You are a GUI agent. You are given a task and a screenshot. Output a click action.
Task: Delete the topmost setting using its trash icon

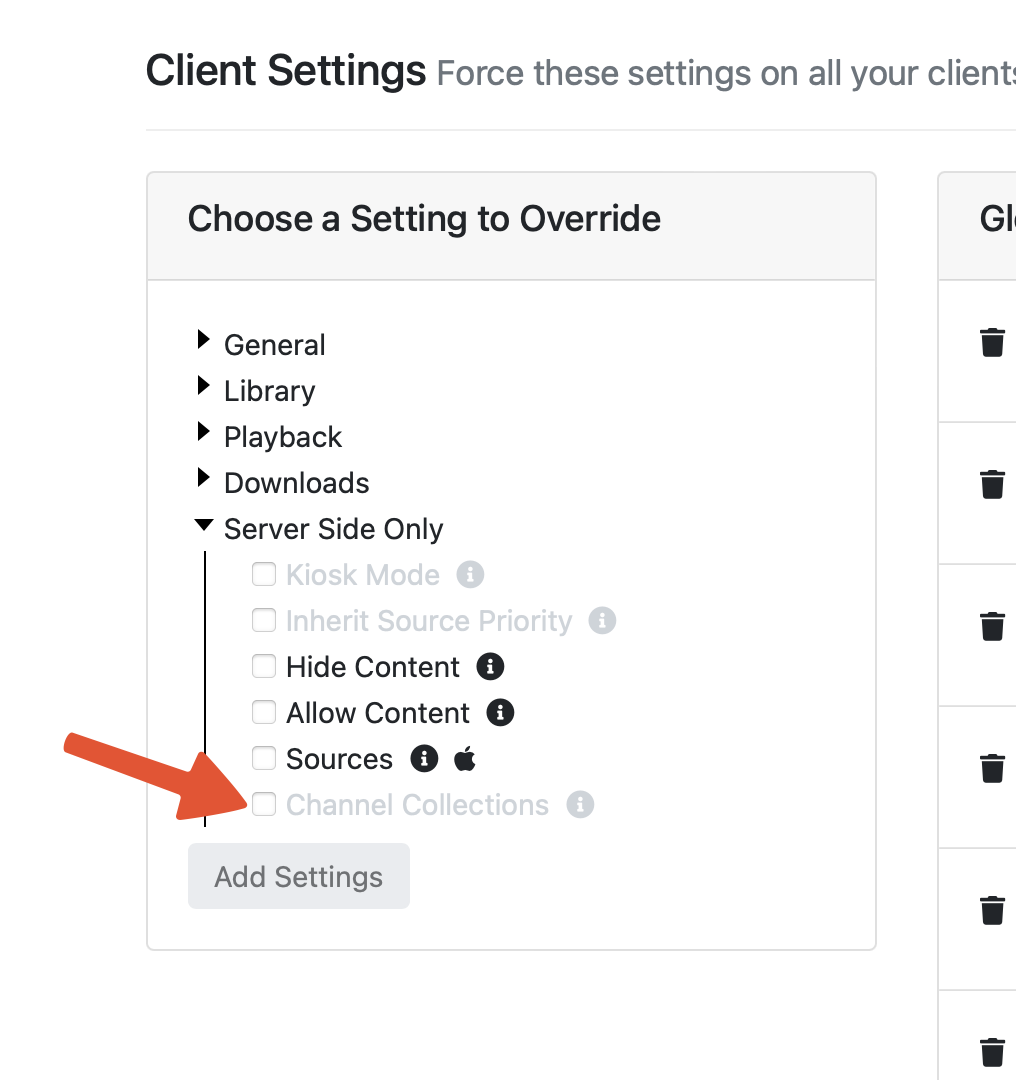click(992, 343)
